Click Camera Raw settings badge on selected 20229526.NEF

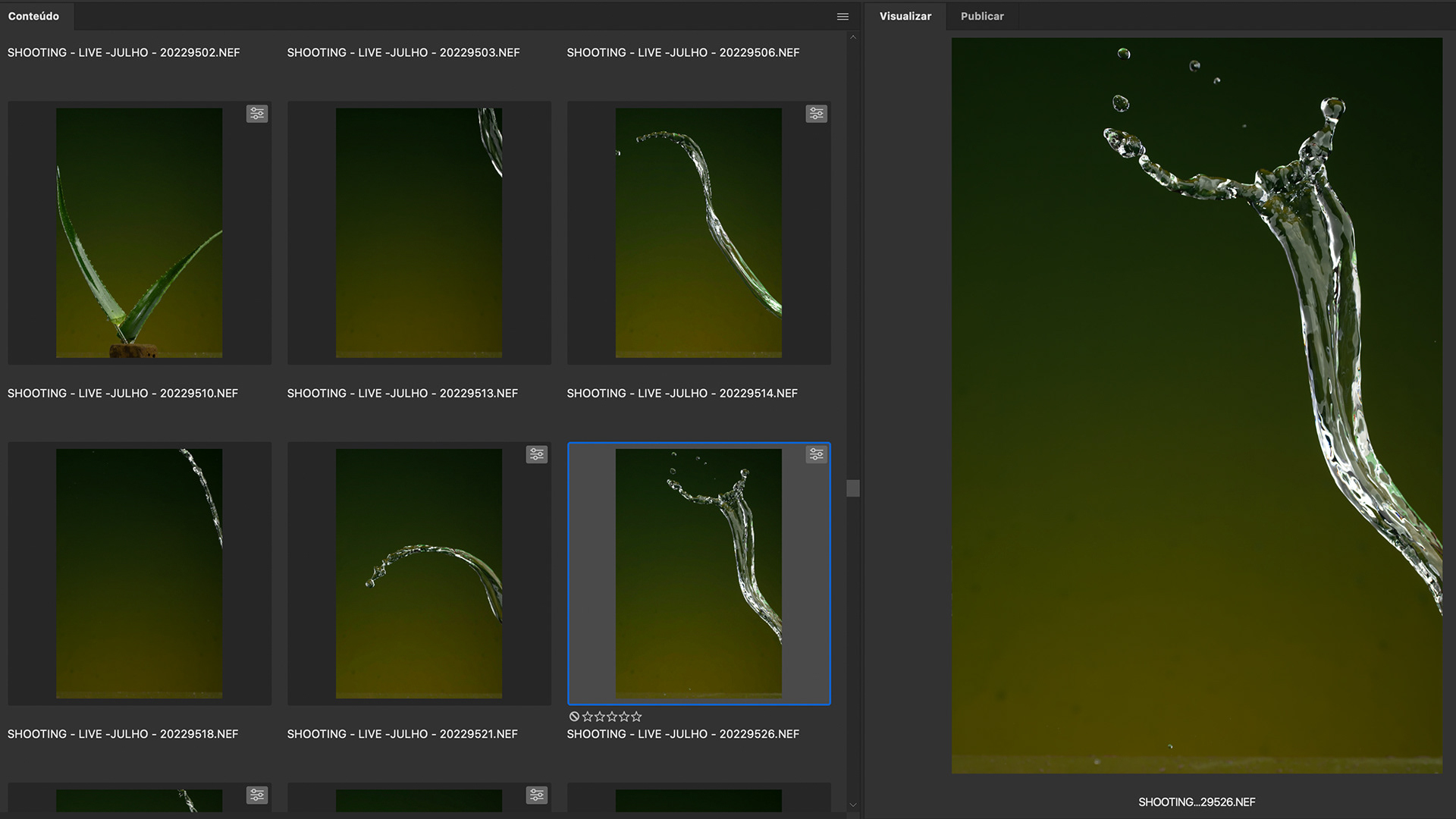click(x=816, y=454)
